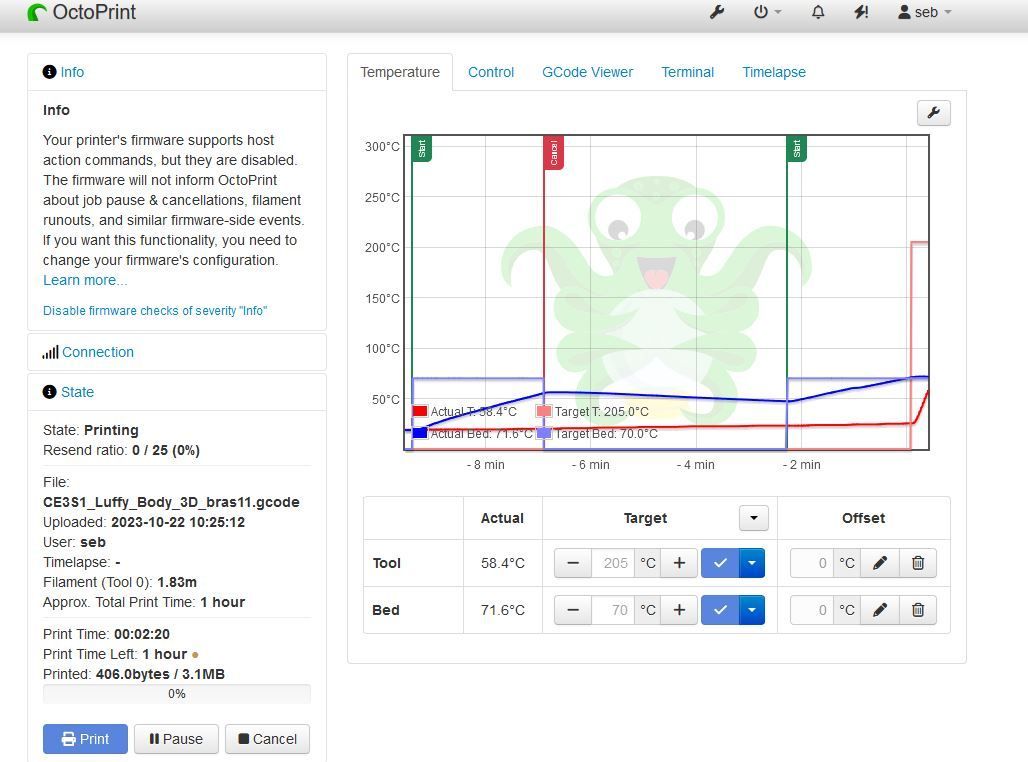The image size is (1028, 762).
Task: Clear Tool offset with trash icon
Action: coord(918,563)
